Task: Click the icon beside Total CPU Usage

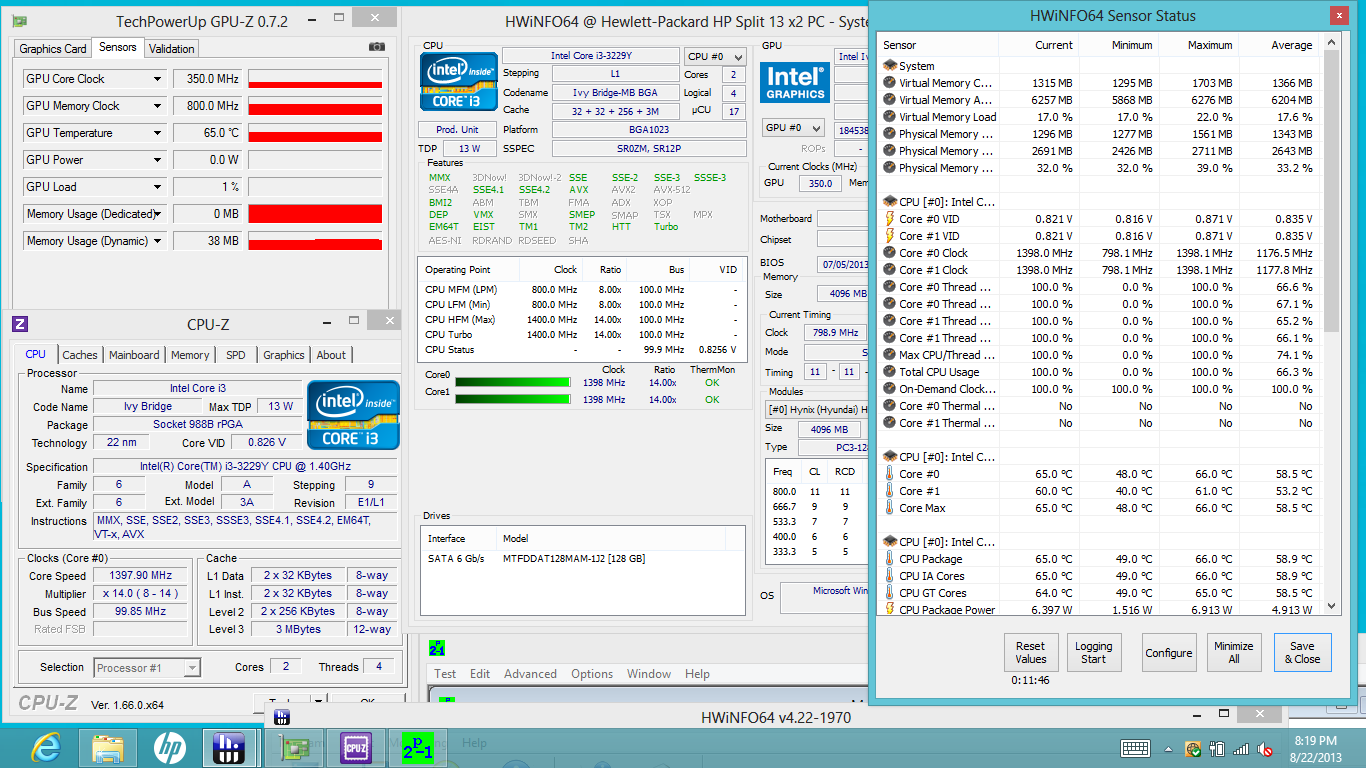Action: tap(890, 372)
